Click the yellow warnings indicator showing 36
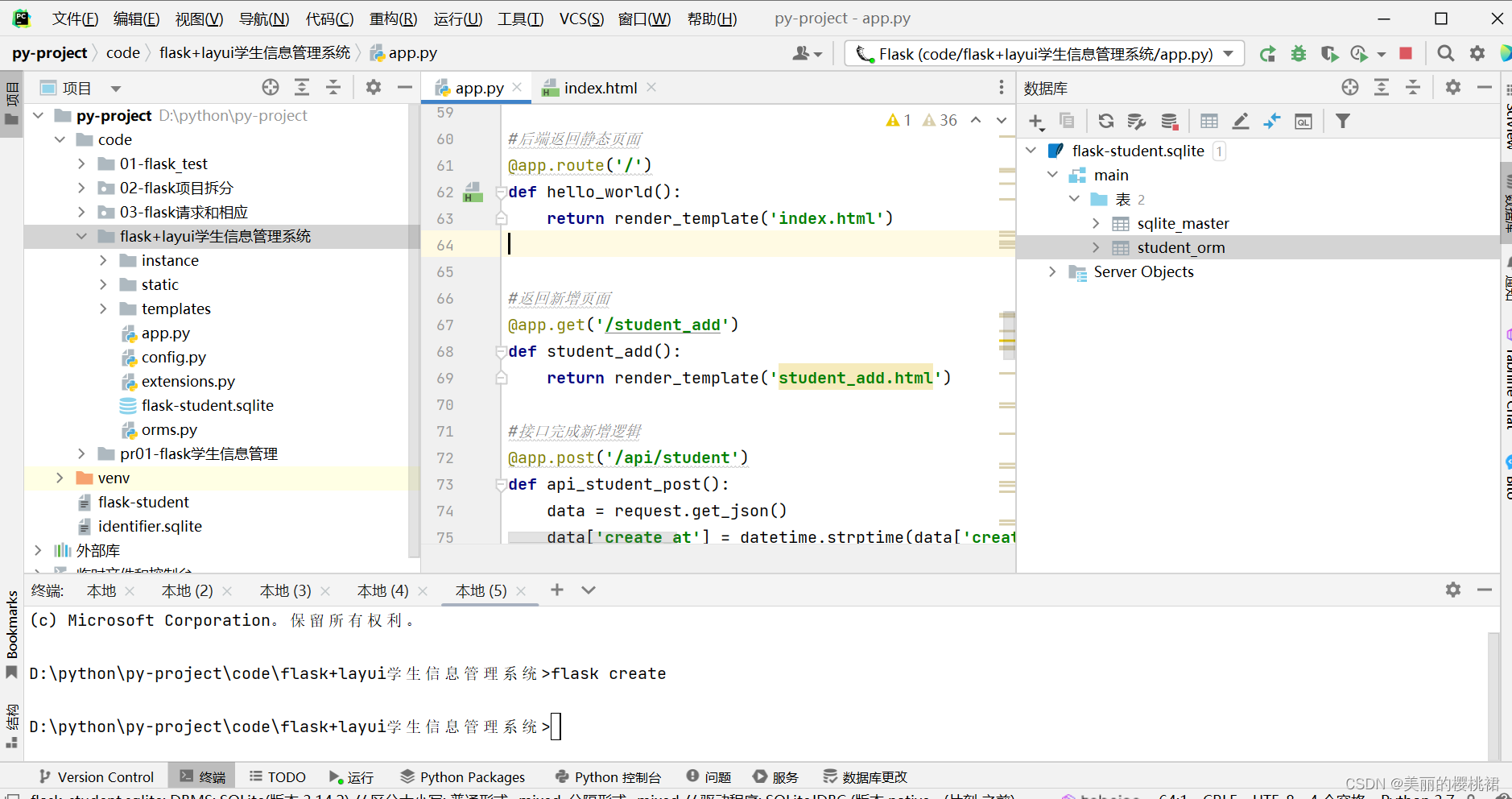The width and height of the screenshot is (1512, 799). pos(940,119)
